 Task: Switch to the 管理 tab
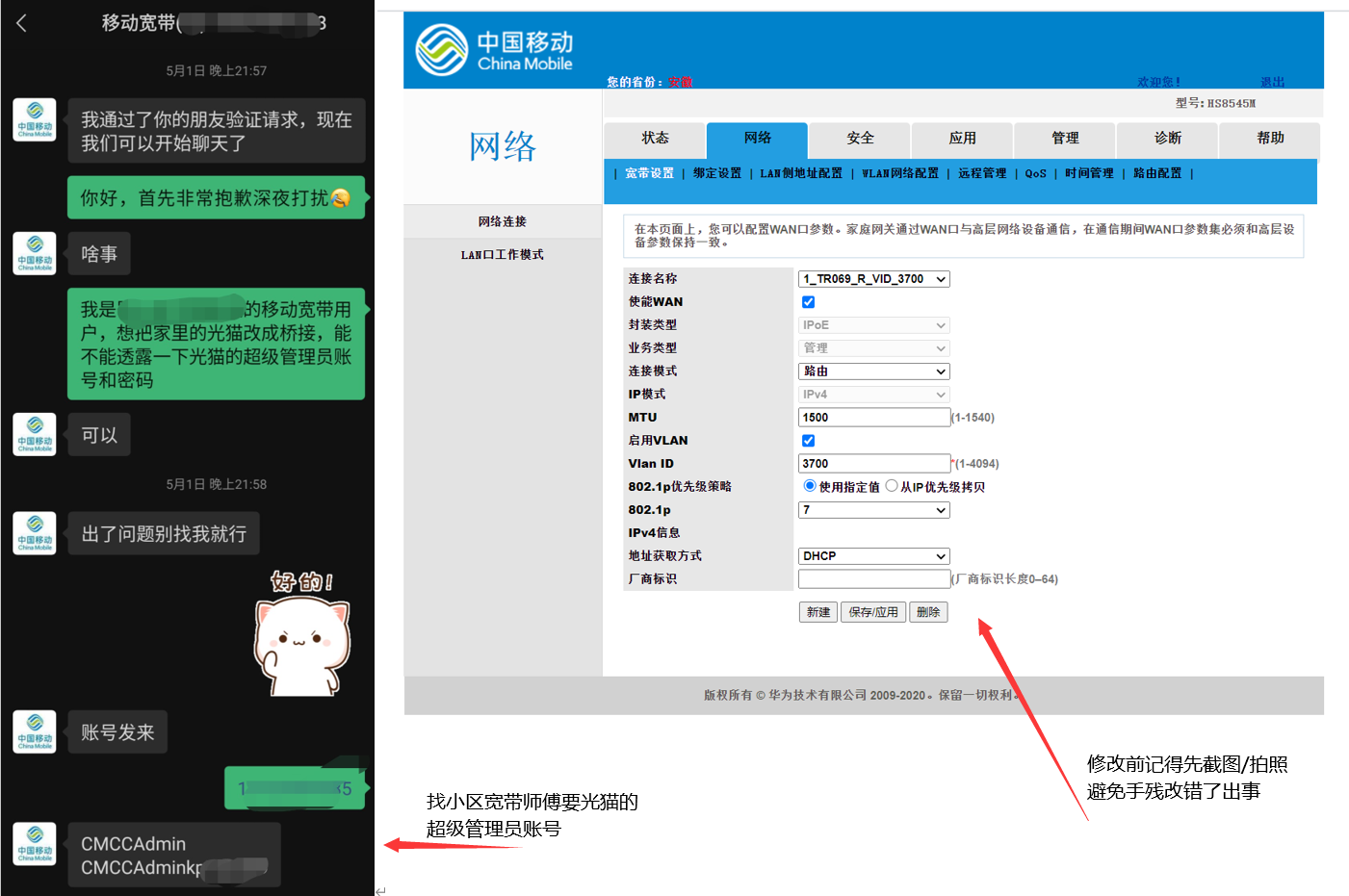click(x=1065, y=139)
